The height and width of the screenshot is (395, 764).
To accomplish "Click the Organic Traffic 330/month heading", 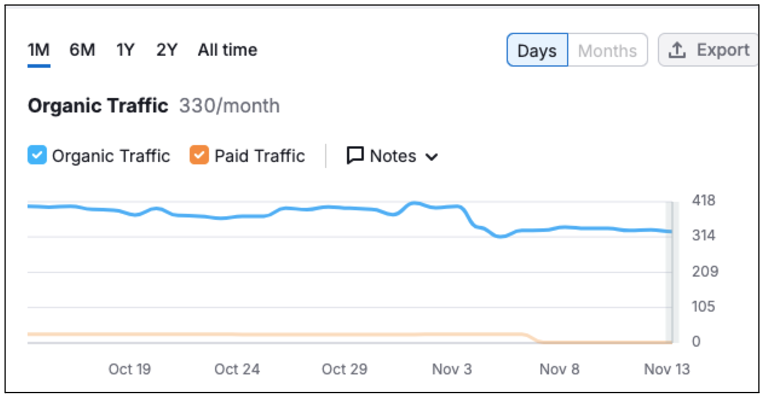I will click(x=154, y=106).
